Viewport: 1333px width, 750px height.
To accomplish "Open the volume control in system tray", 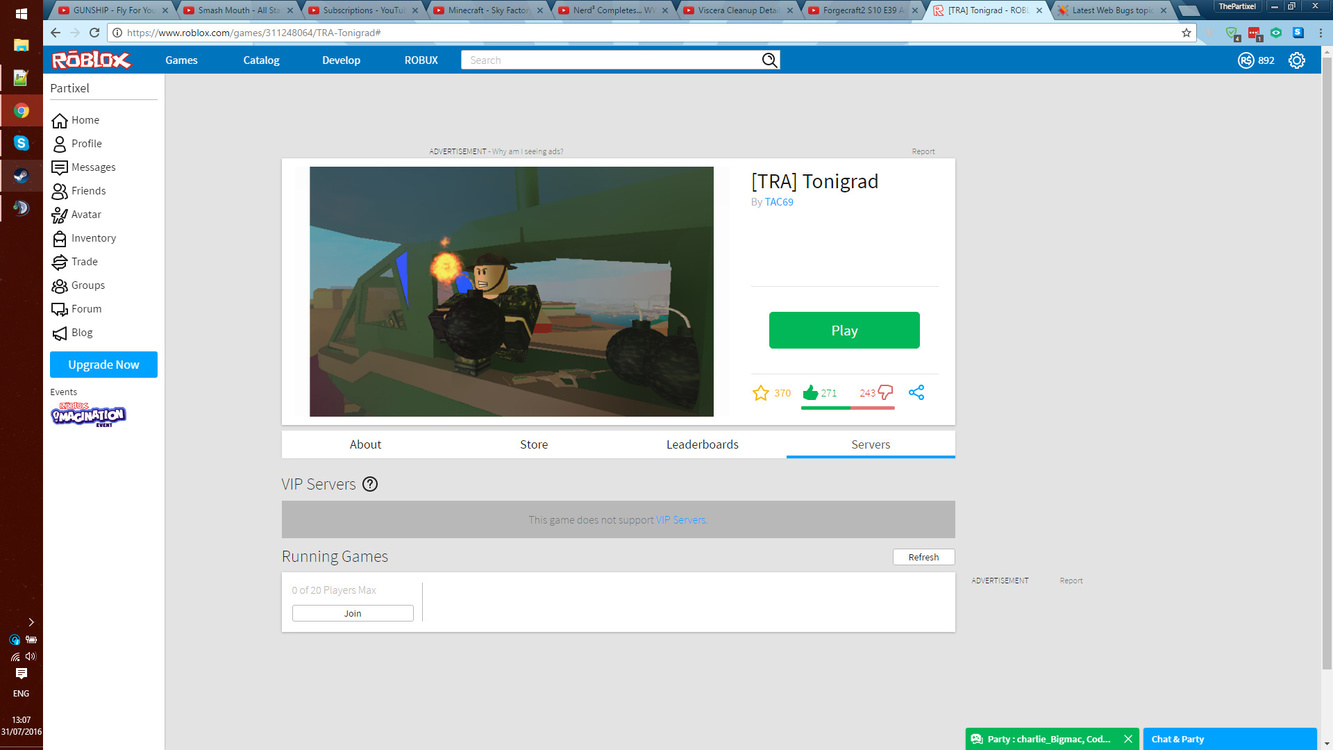I will pos(31,657).
